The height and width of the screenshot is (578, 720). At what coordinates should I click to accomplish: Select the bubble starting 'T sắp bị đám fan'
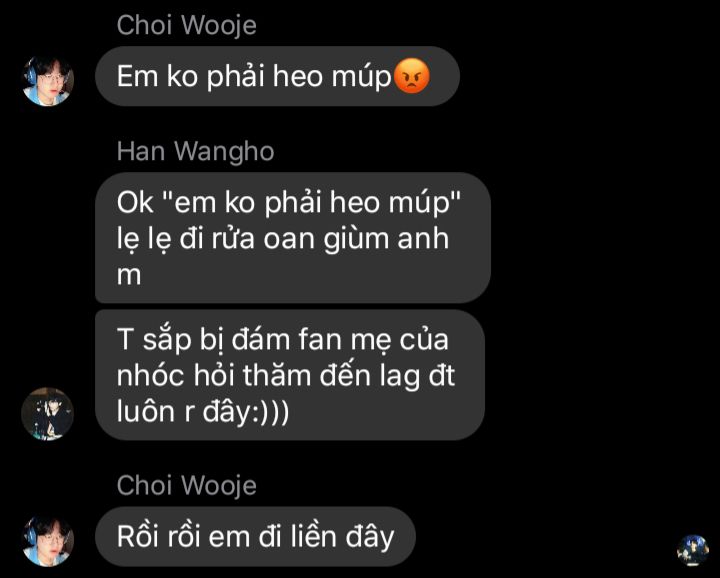(x=290, y=375)
